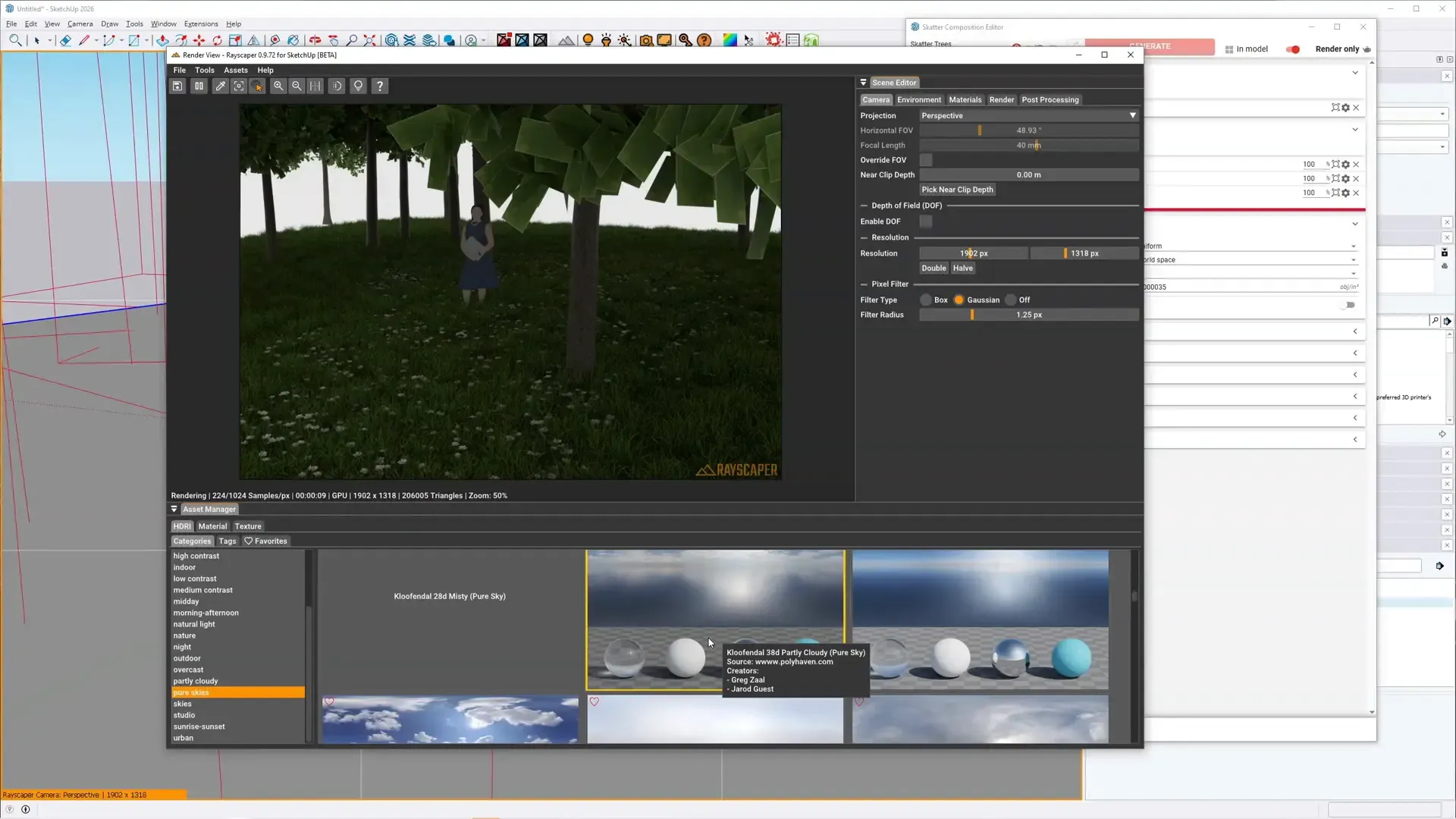The width and height of the screenshot is (1456, 819).
Task: Pause the render with the pause icon
Action: (x=199, y=86)
